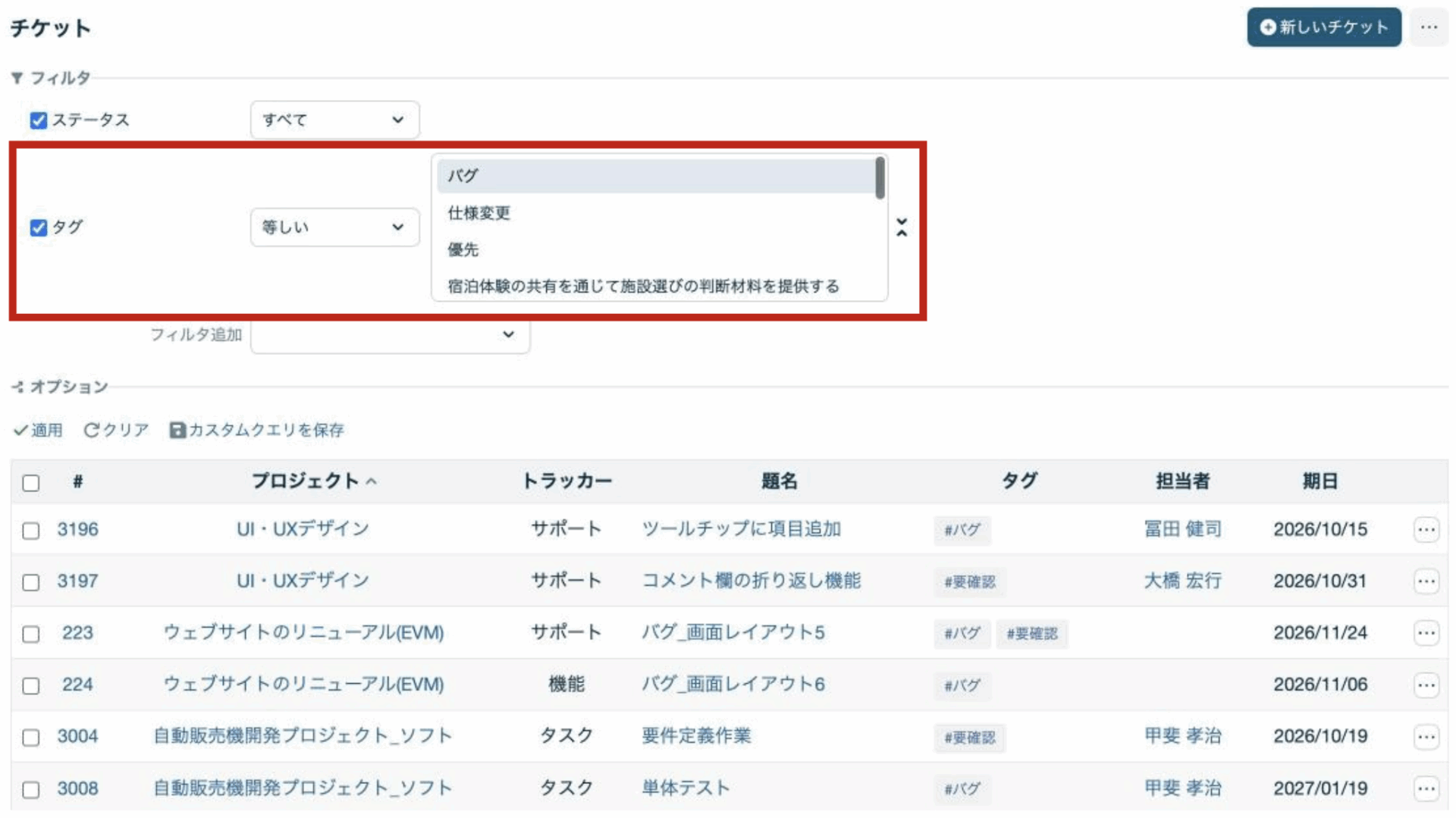Click #バグ tag in row 224
Viewport: 1456px width, 818px height.
962,685
